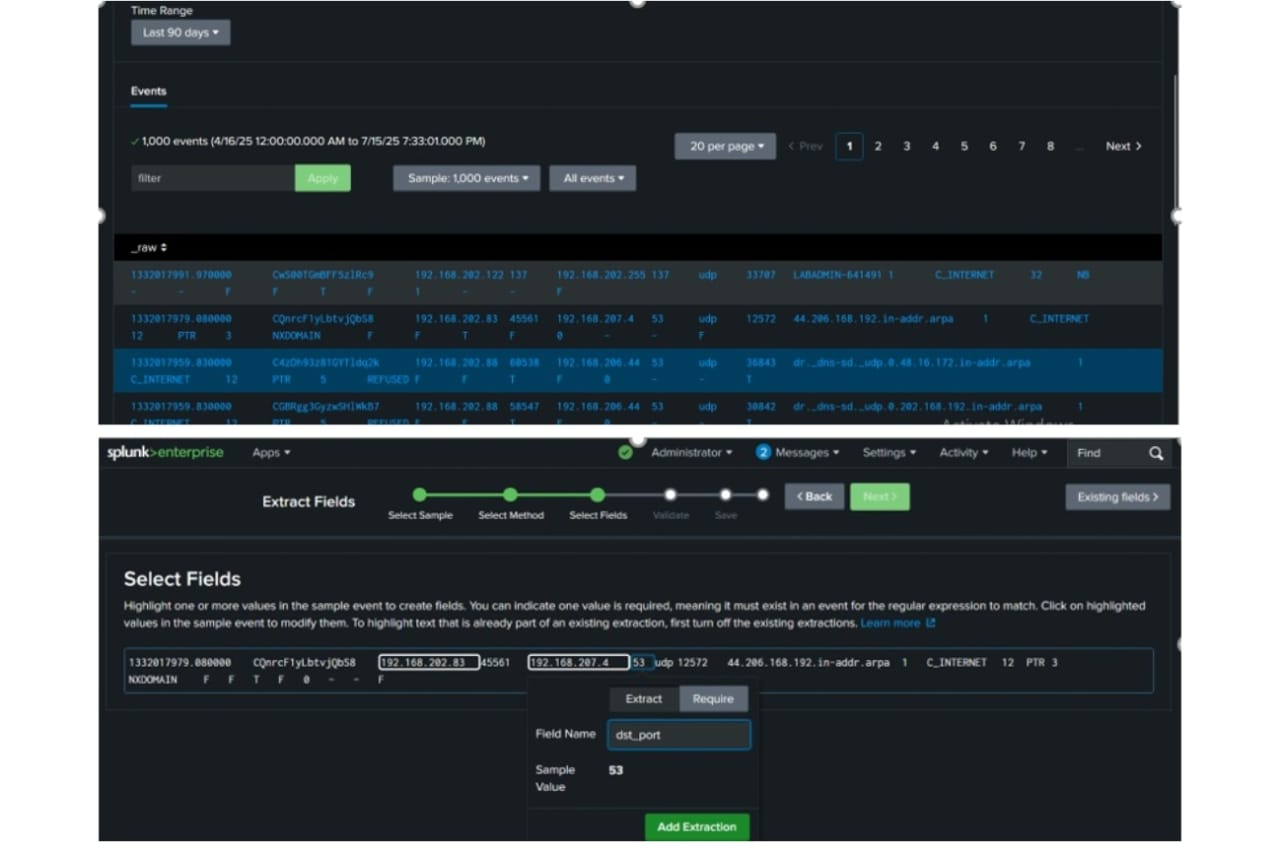
Task: Click the green Apply filter button
Action: click(x=323, y=178)
